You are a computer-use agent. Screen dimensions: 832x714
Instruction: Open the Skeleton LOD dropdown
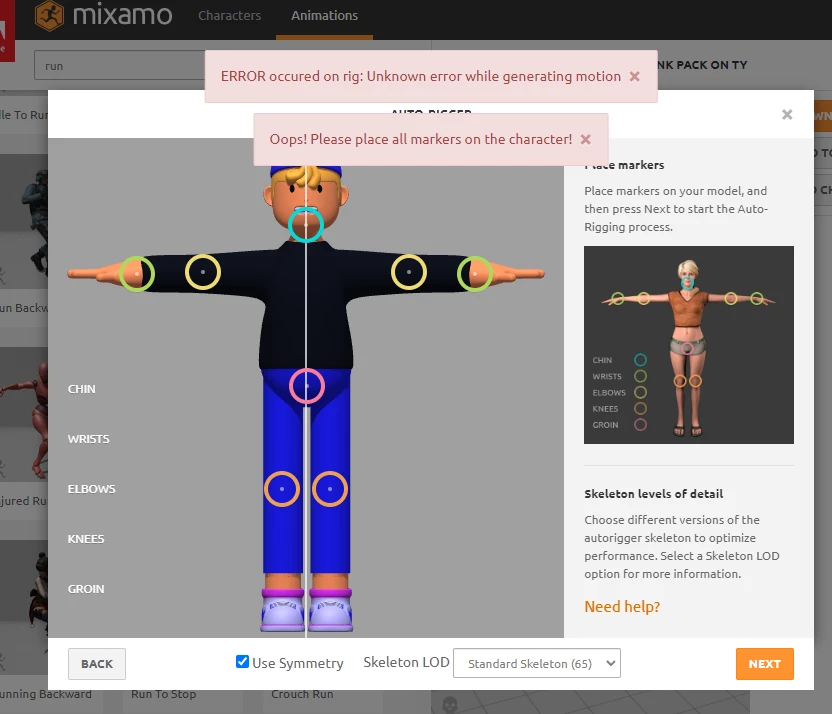click(x=536, y=663)
